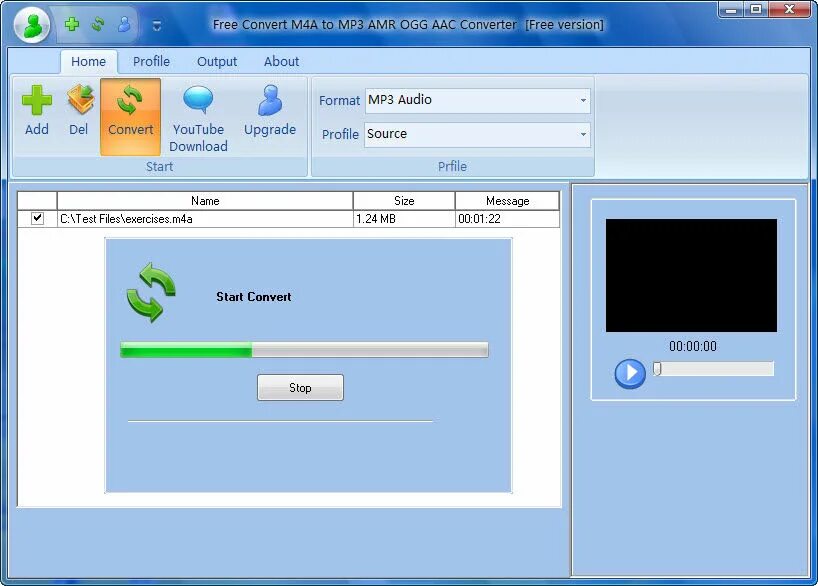Viewport: 818px width, 586px height.
Task: Click the header checkbox column
Action: pos(37,200)
